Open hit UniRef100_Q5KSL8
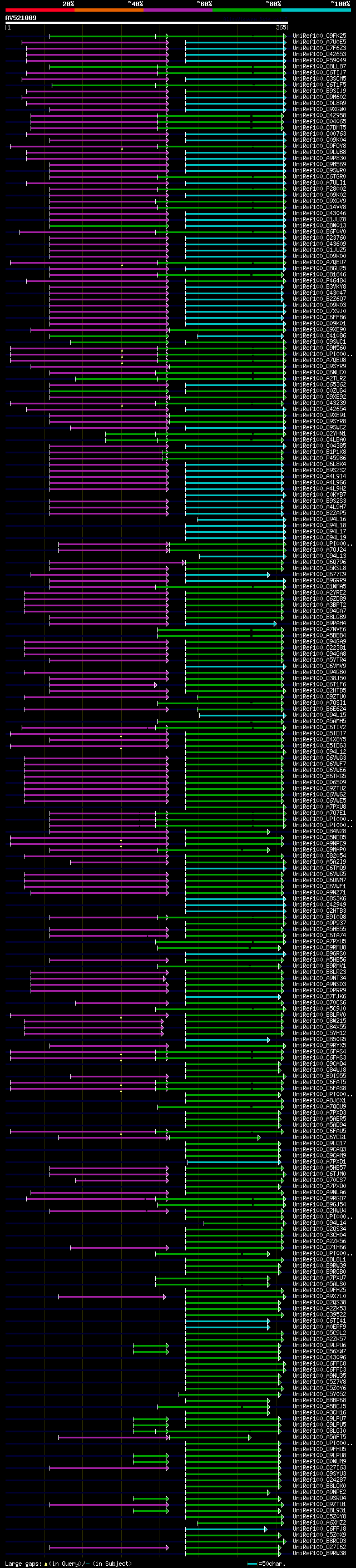The width and height of the screenshot is (356, 1568). click(x=319, y=568)
